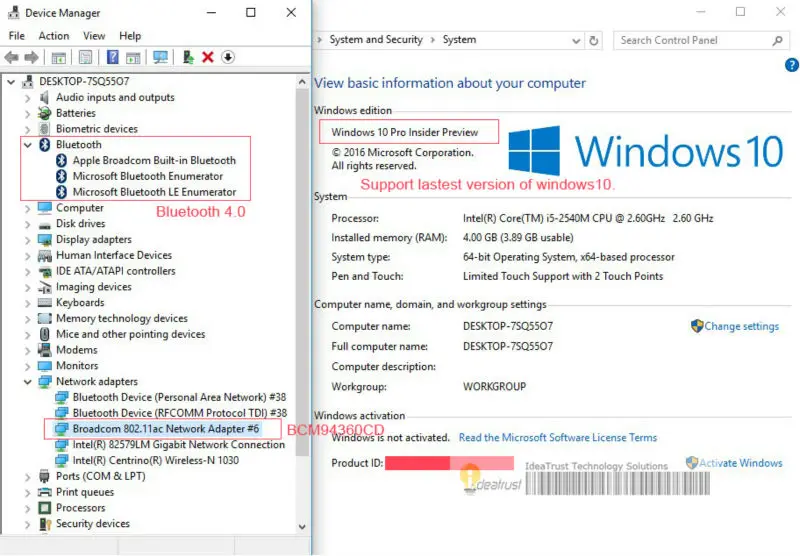Open the File menu
The height and width of the screenshot is (556, 800).
[16, 36]
